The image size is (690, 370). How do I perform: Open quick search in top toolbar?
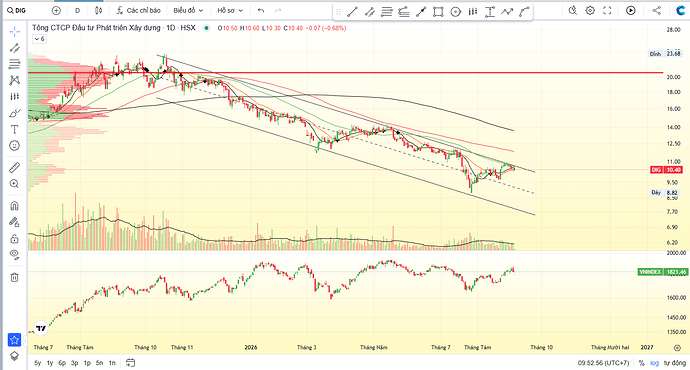coord(573,10)
